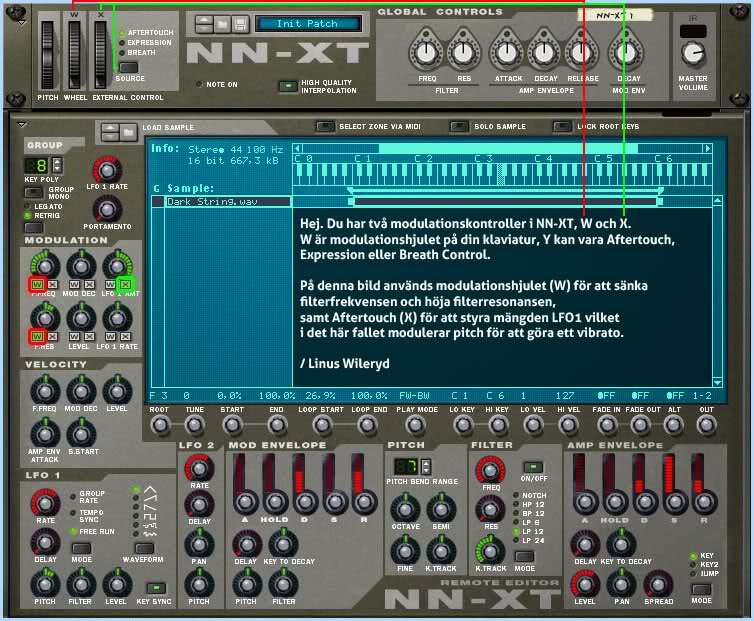This screenshot has width=754, height=621.
Task: Toggle X button under Modulation LFO 1 RATE knob
Action: tap(126, 336)
